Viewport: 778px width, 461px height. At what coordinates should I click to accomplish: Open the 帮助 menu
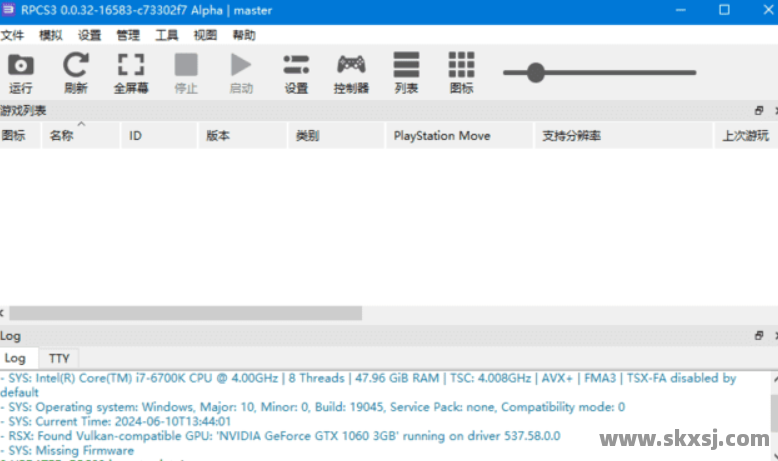[x=243, y=34]
